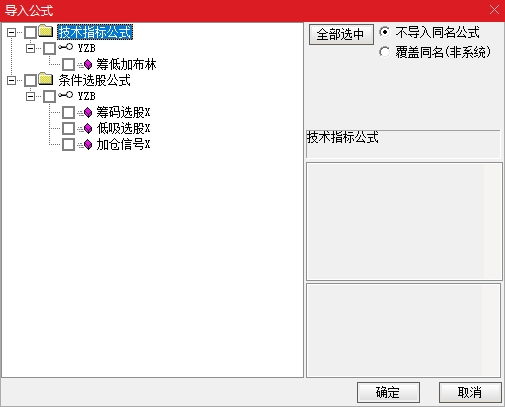Tick the checkbox for 低吸选股X
The height and width of the screenshot is (407, 505).
click(x=68, y=128)
